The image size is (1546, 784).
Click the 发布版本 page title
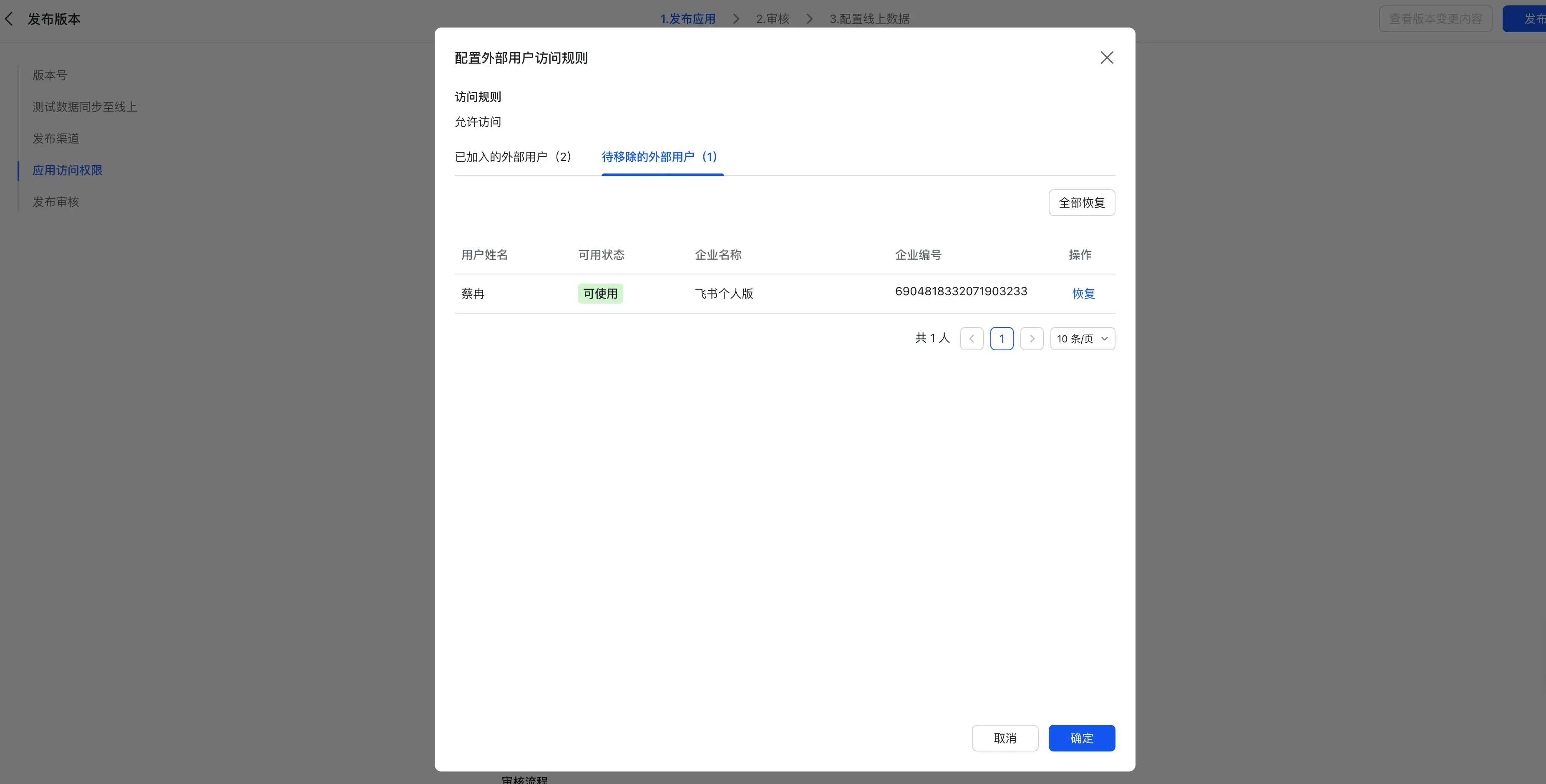54,19
